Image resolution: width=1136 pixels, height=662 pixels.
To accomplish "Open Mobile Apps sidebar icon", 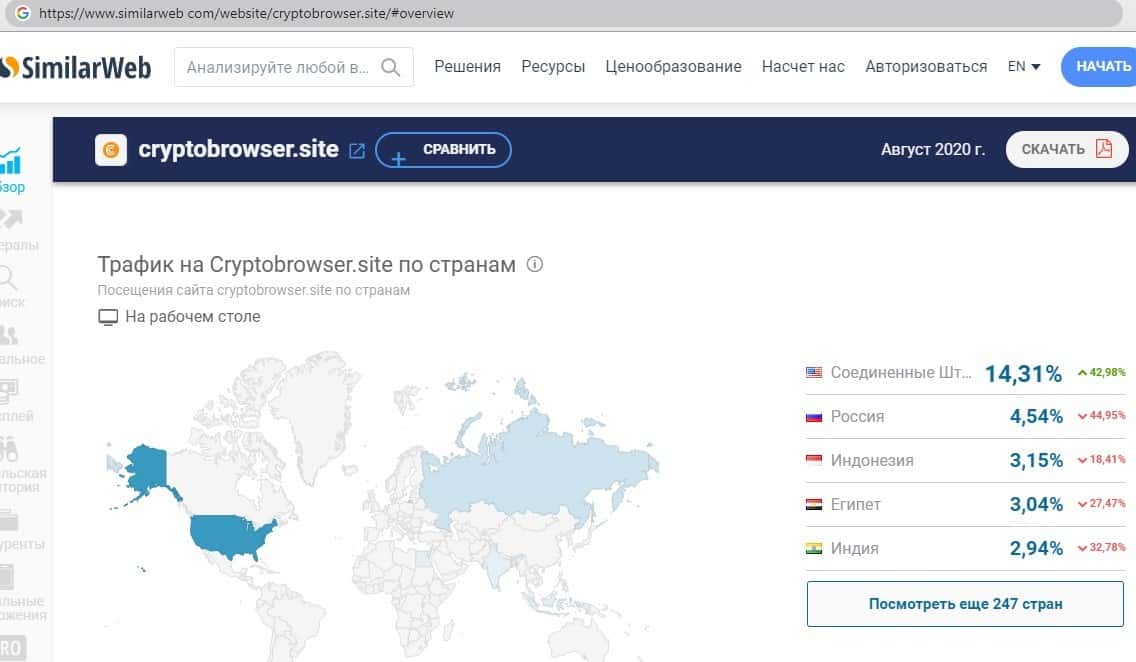I will [x=7, y=577].
